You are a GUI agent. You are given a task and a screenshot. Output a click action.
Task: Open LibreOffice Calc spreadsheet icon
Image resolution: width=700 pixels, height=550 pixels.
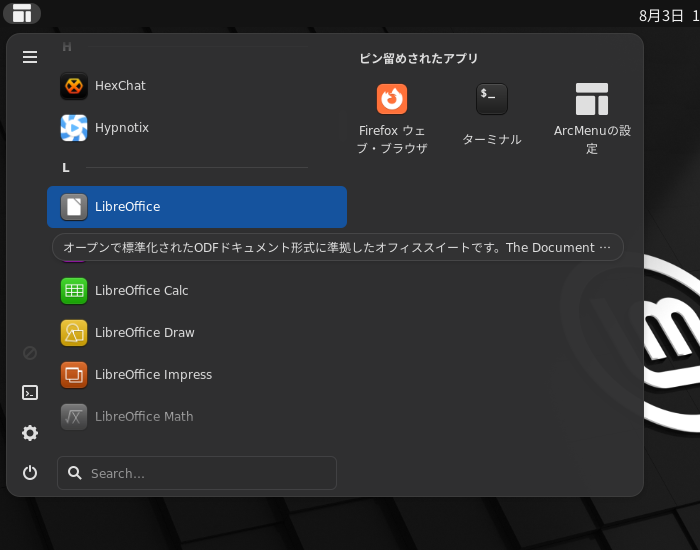(74, 291)
